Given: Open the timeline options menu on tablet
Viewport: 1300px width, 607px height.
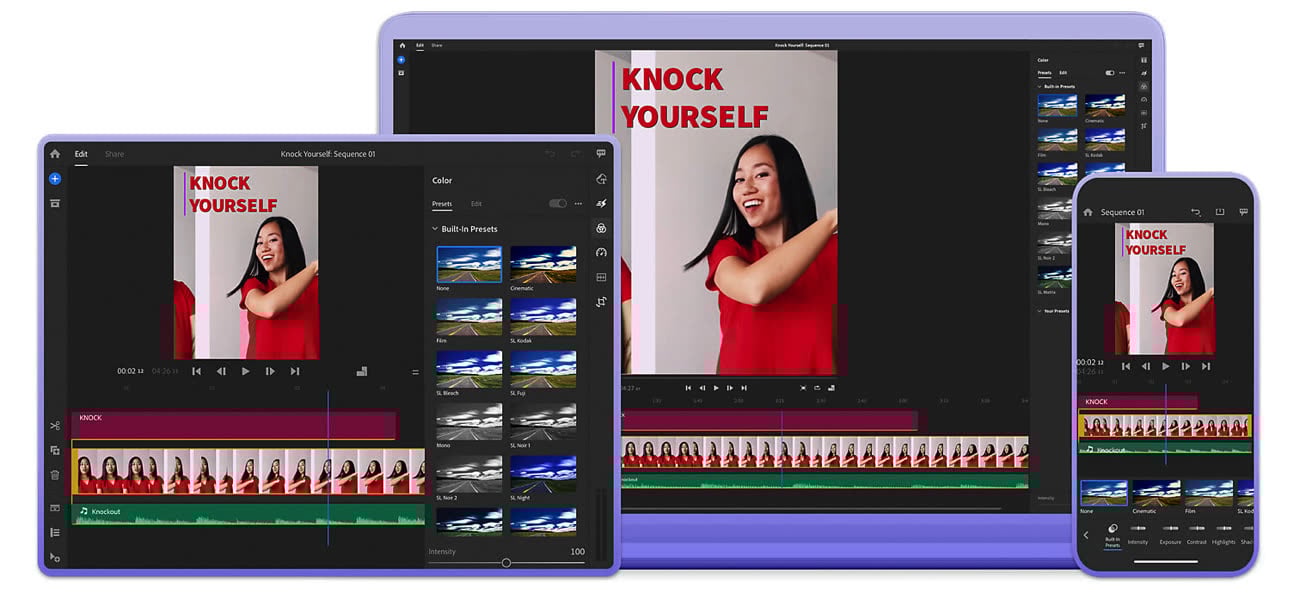Looking at the screenshot, I should pos(416,372).
